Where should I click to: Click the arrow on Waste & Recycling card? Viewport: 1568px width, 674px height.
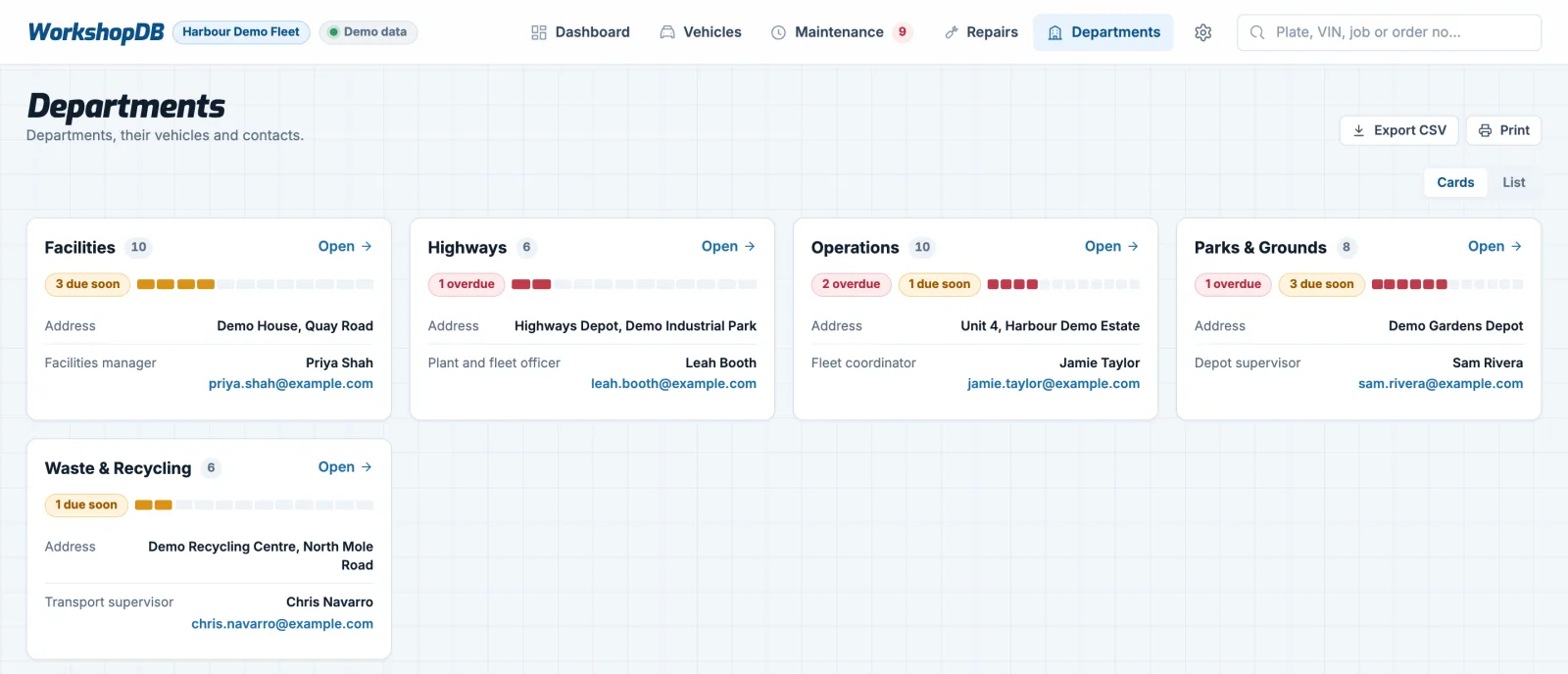(x=367, y=467)
